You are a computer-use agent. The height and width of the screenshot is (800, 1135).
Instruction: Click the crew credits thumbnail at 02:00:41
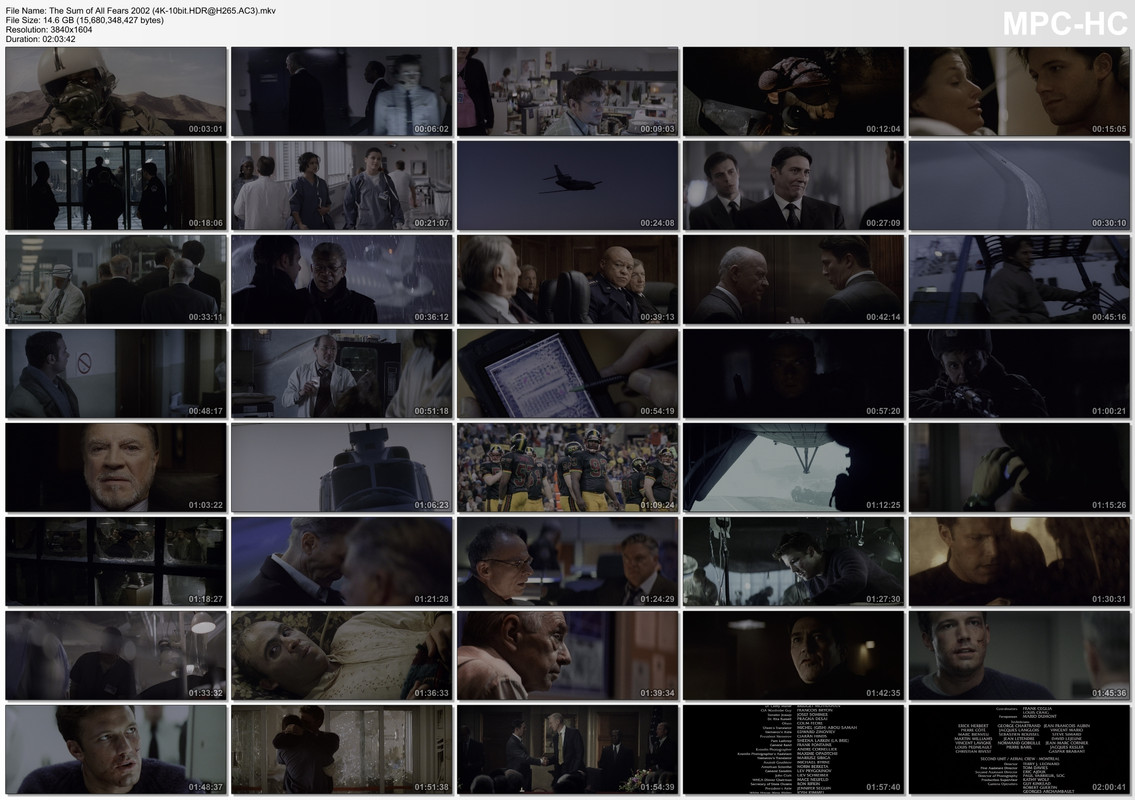pyautogui.click(x=1019, y=750)
